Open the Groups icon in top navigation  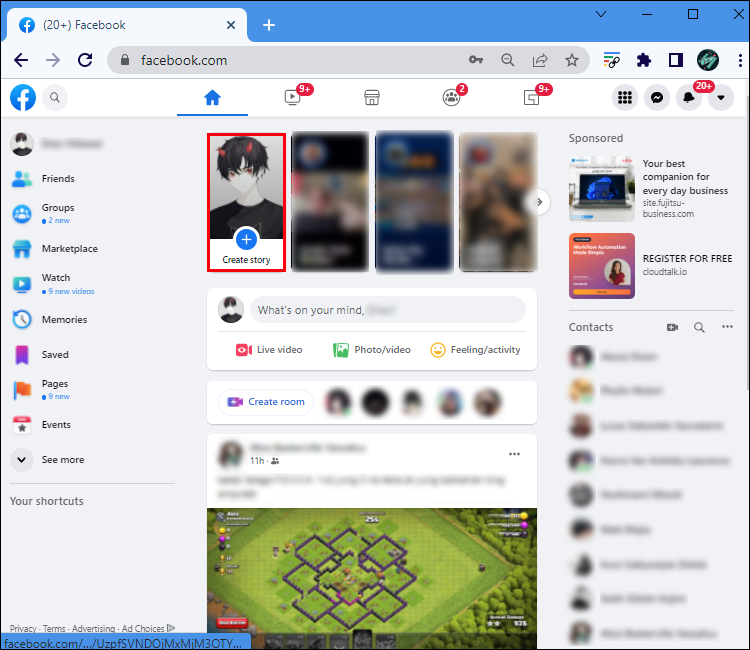pos(452,98)
